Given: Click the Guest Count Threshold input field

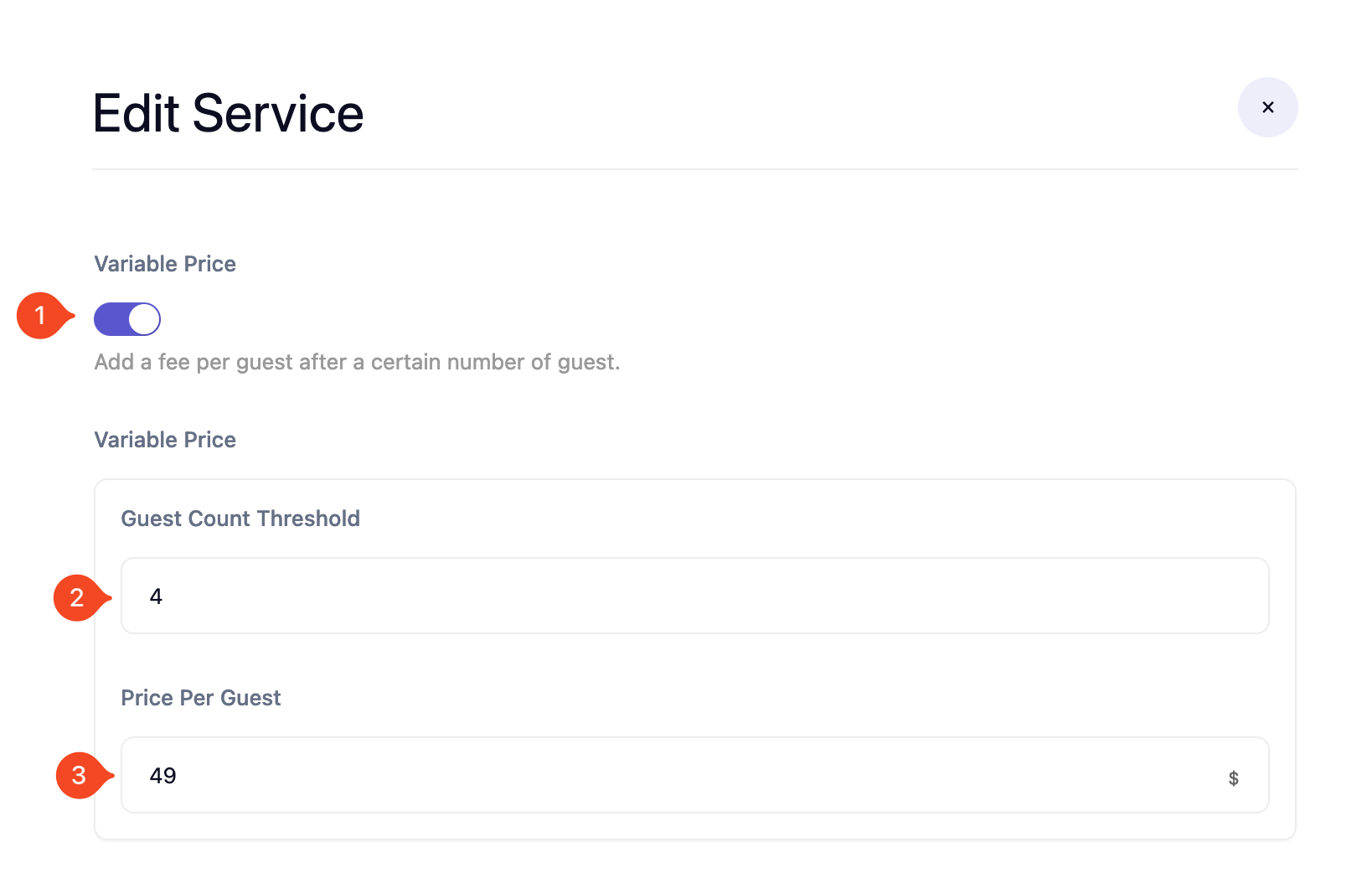Looking at the screenshot, I should [694, 596].
